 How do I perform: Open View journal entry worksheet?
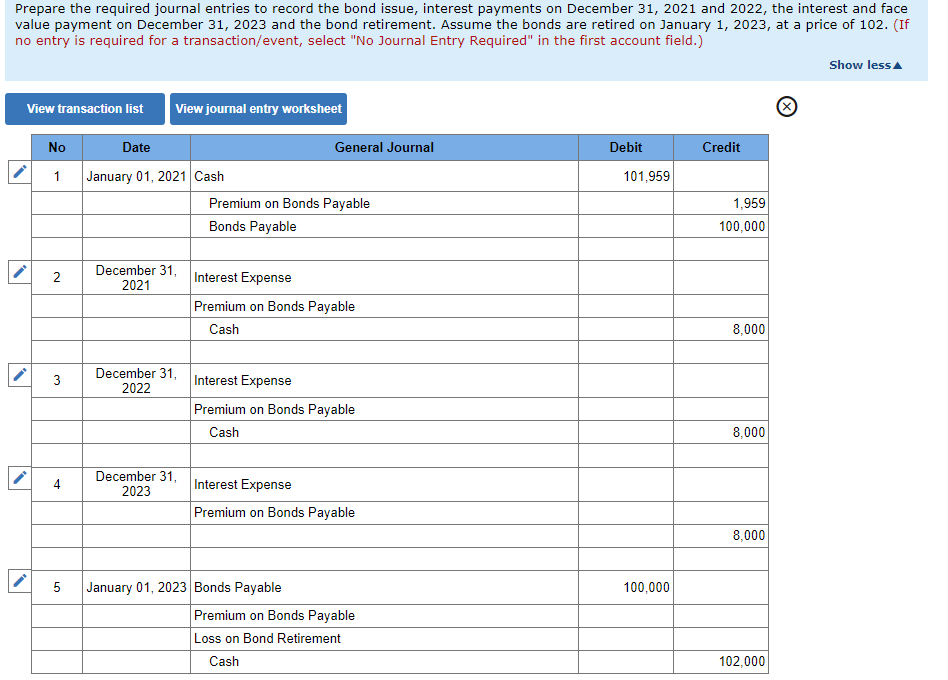(258, 109)
